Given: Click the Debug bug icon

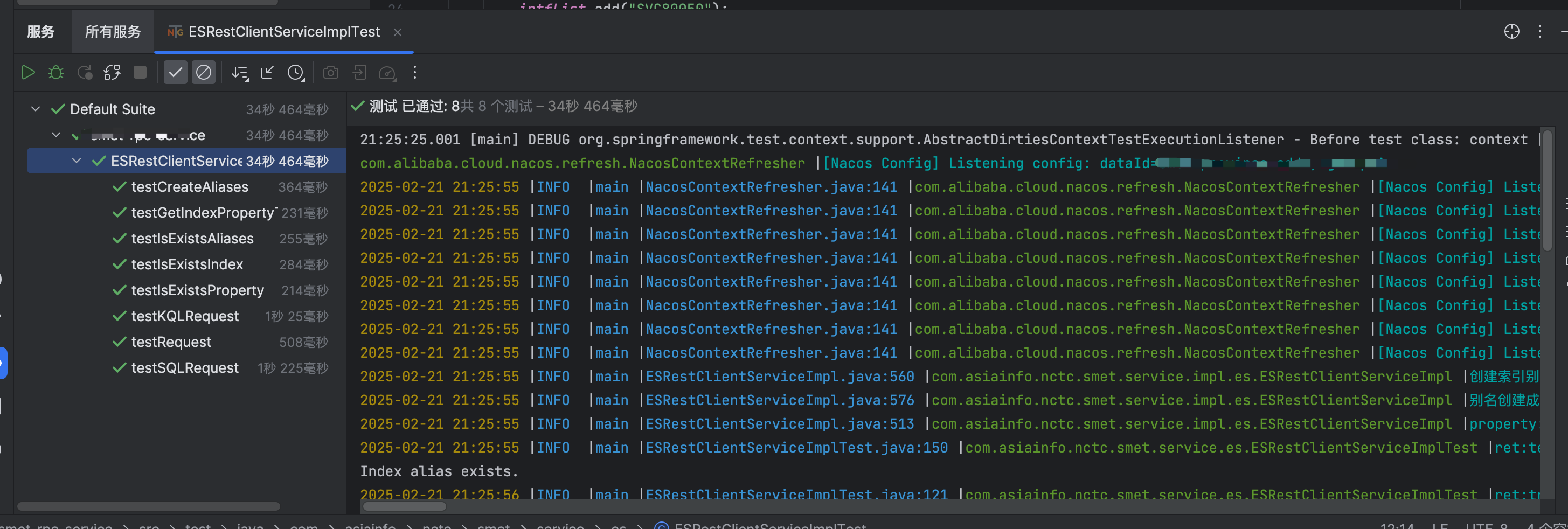Looking at the screenshot, I should point(56,72).
